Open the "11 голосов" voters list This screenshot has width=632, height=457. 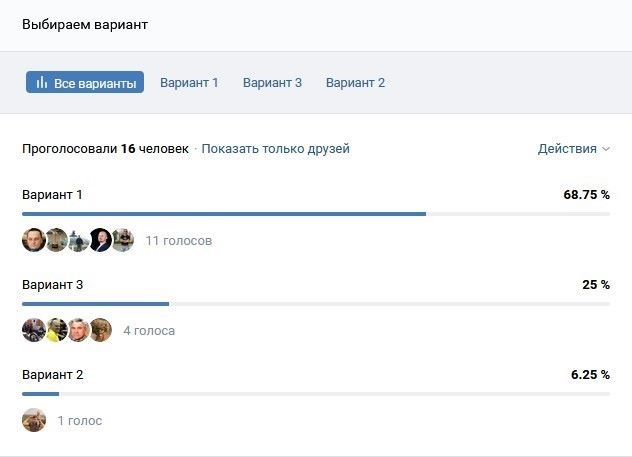coord(178,241)
